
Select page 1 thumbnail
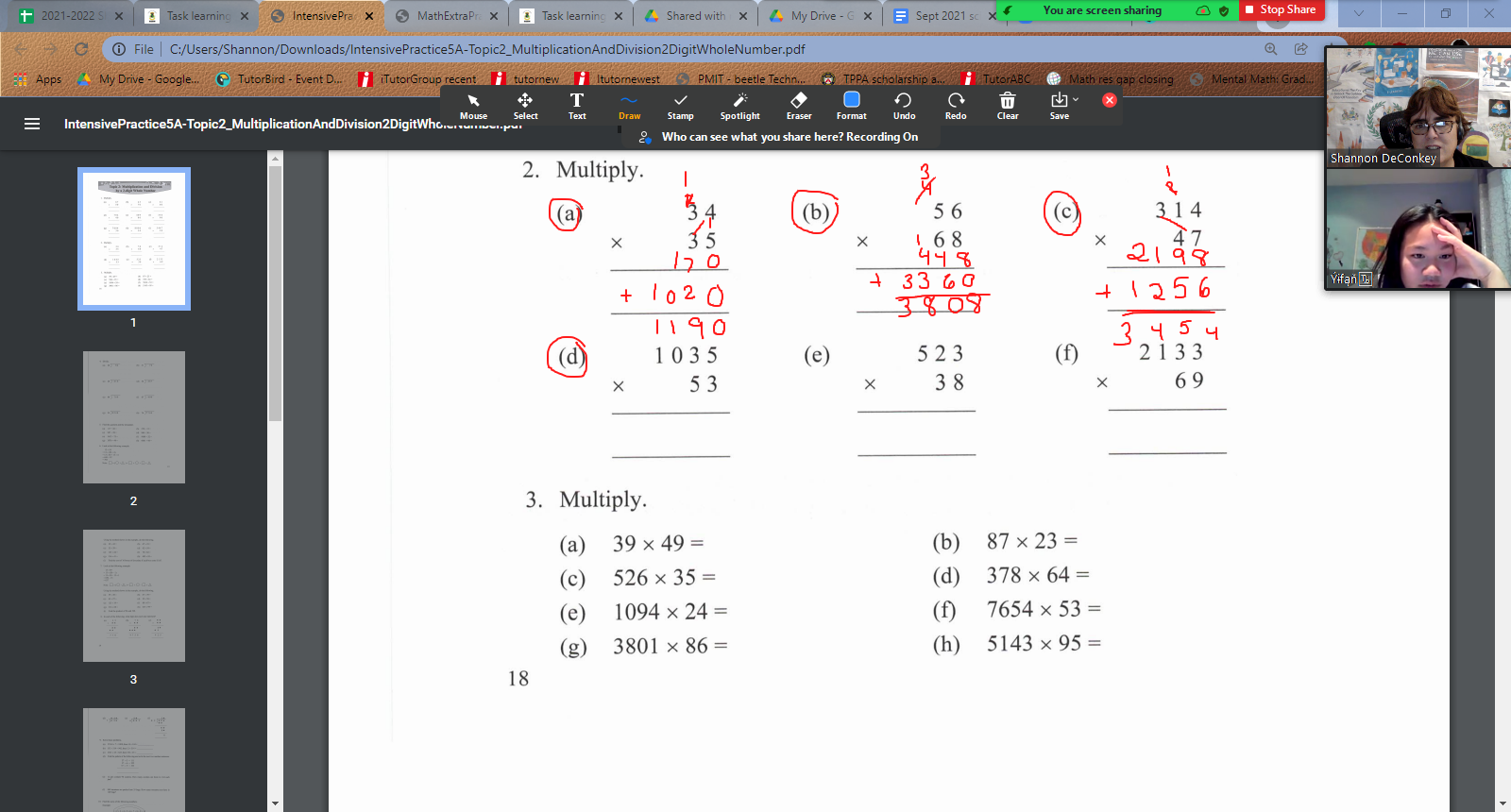(x=134, y=239)
